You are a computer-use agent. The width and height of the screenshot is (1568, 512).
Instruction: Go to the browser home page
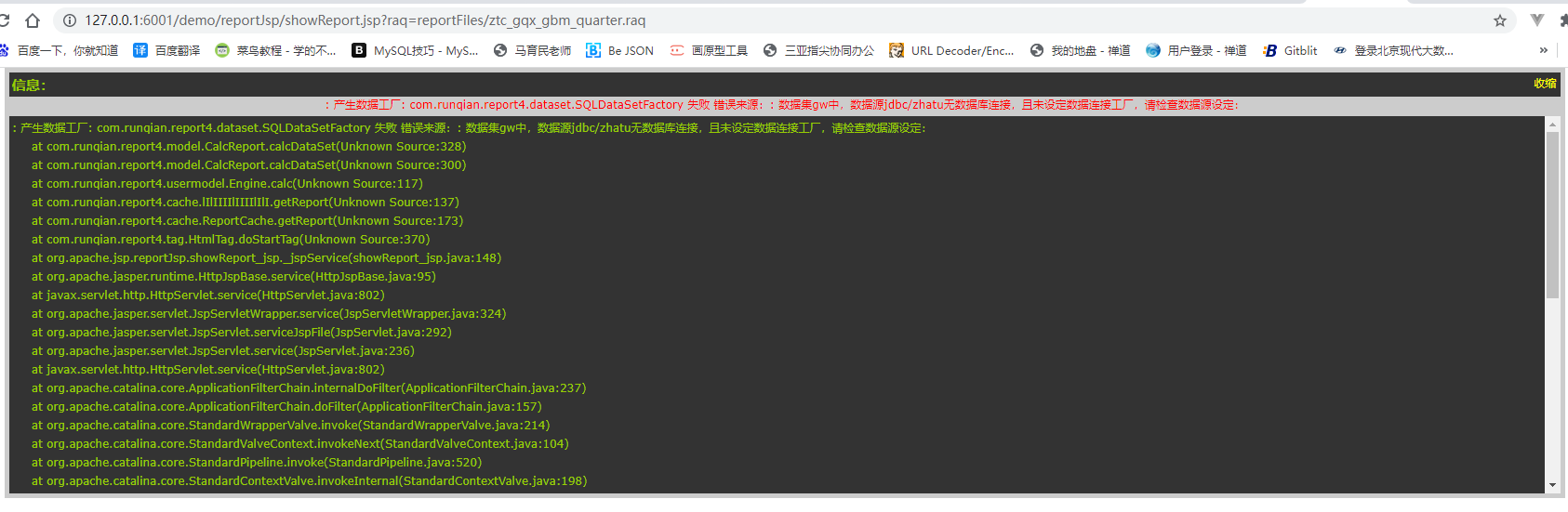pos(33,20)
